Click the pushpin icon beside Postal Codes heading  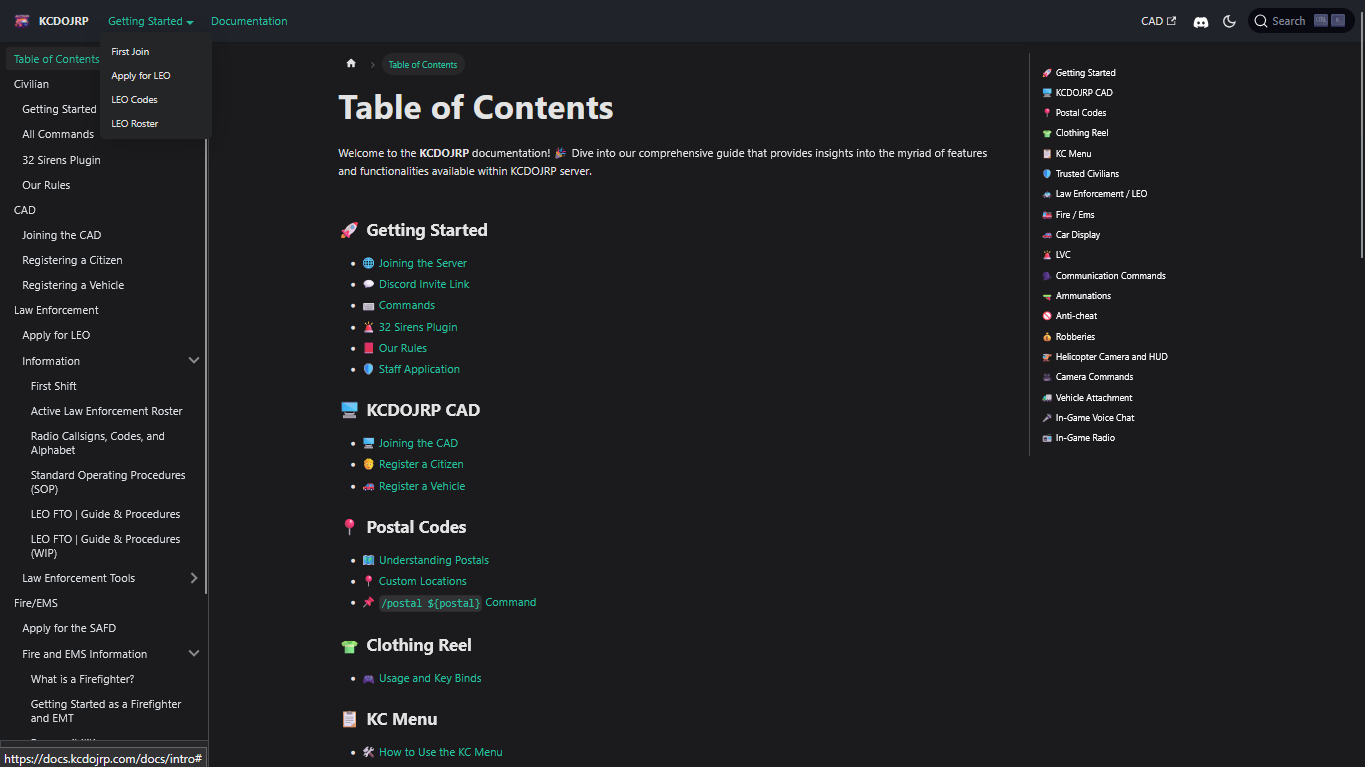click(x=348, y=526)
